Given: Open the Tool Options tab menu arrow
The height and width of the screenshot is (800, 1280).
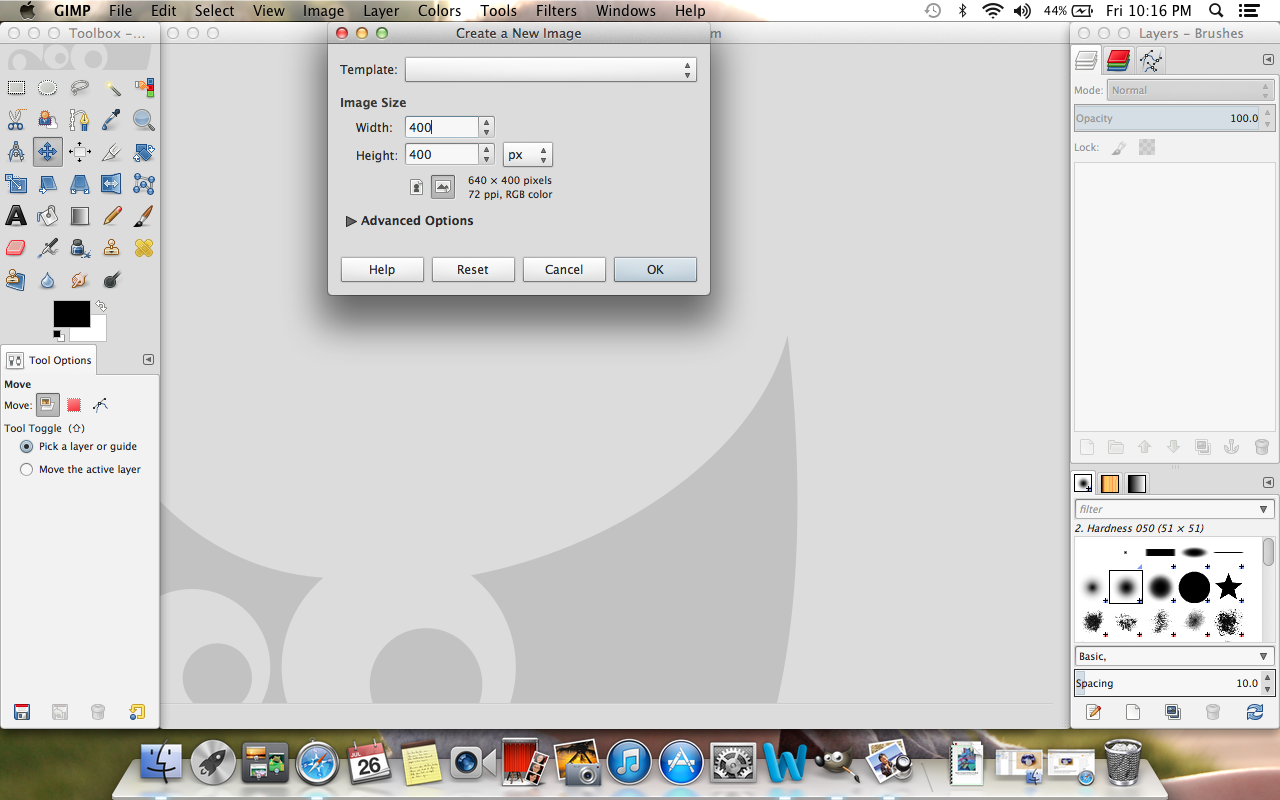Looking at the screenshot, I should coord(148,359).
